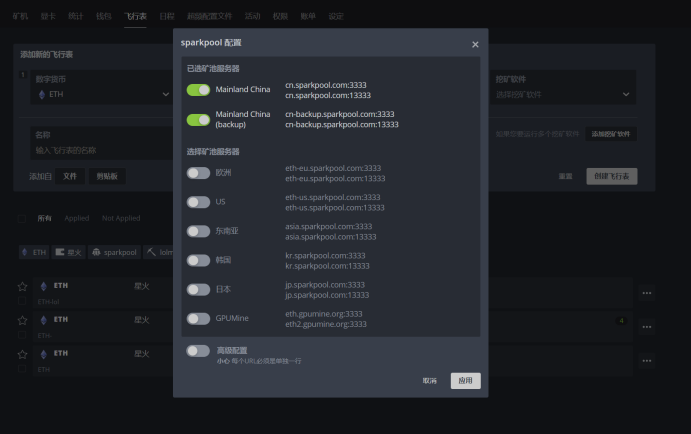Click the lolm miner filter chip

pyautogui.click(x=159, y=252)
